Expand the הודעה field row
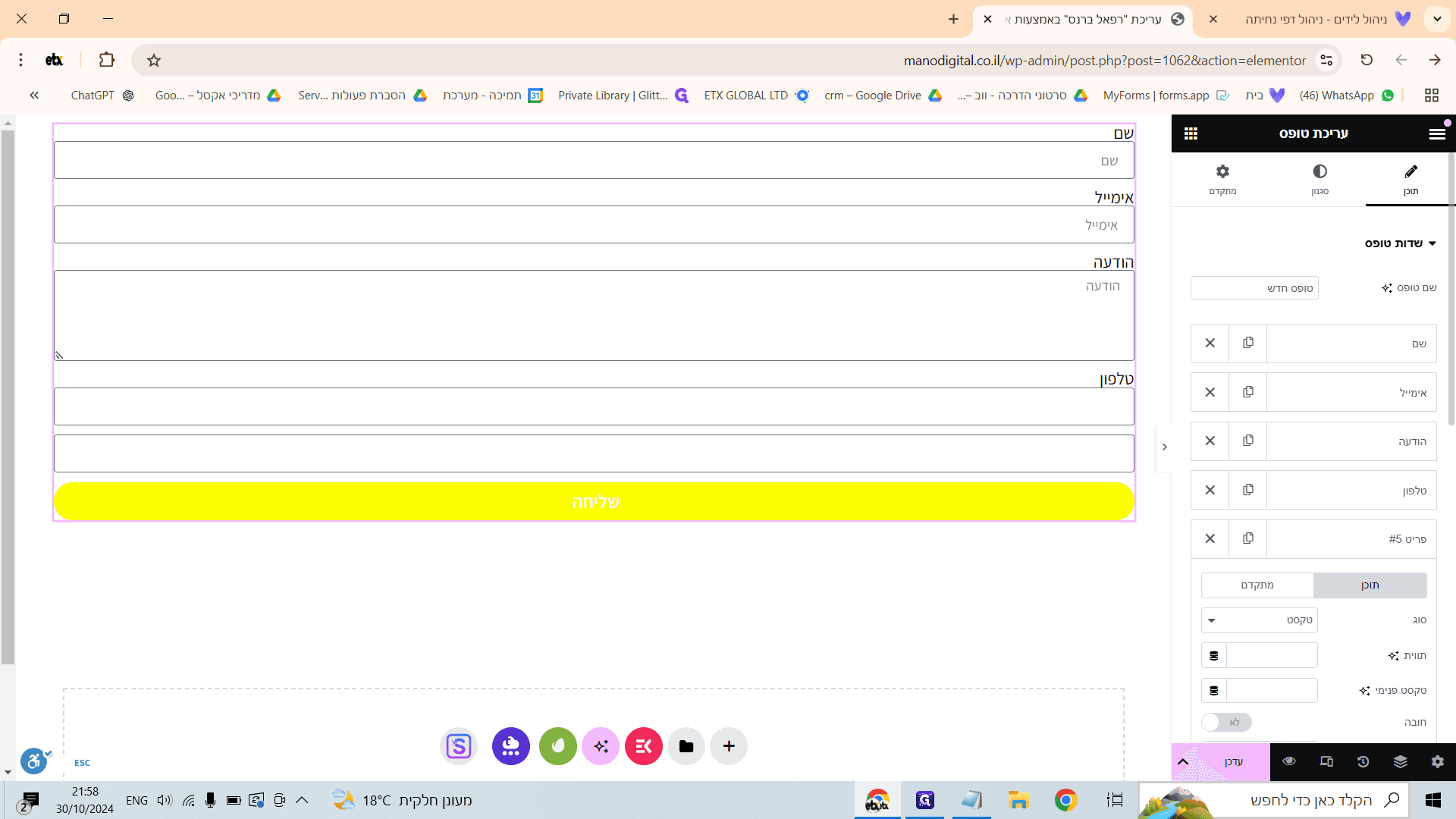 tap(1351, 441)
